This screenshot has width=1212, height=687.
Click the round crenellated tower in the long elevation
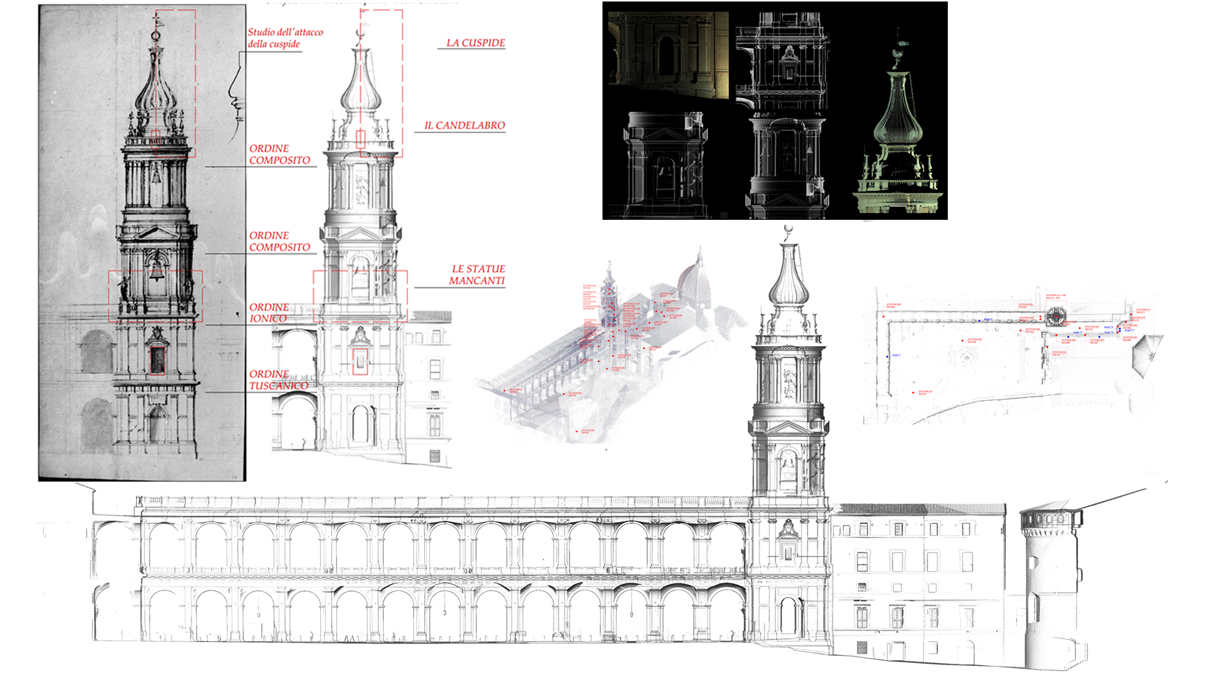click(1047, 580)
